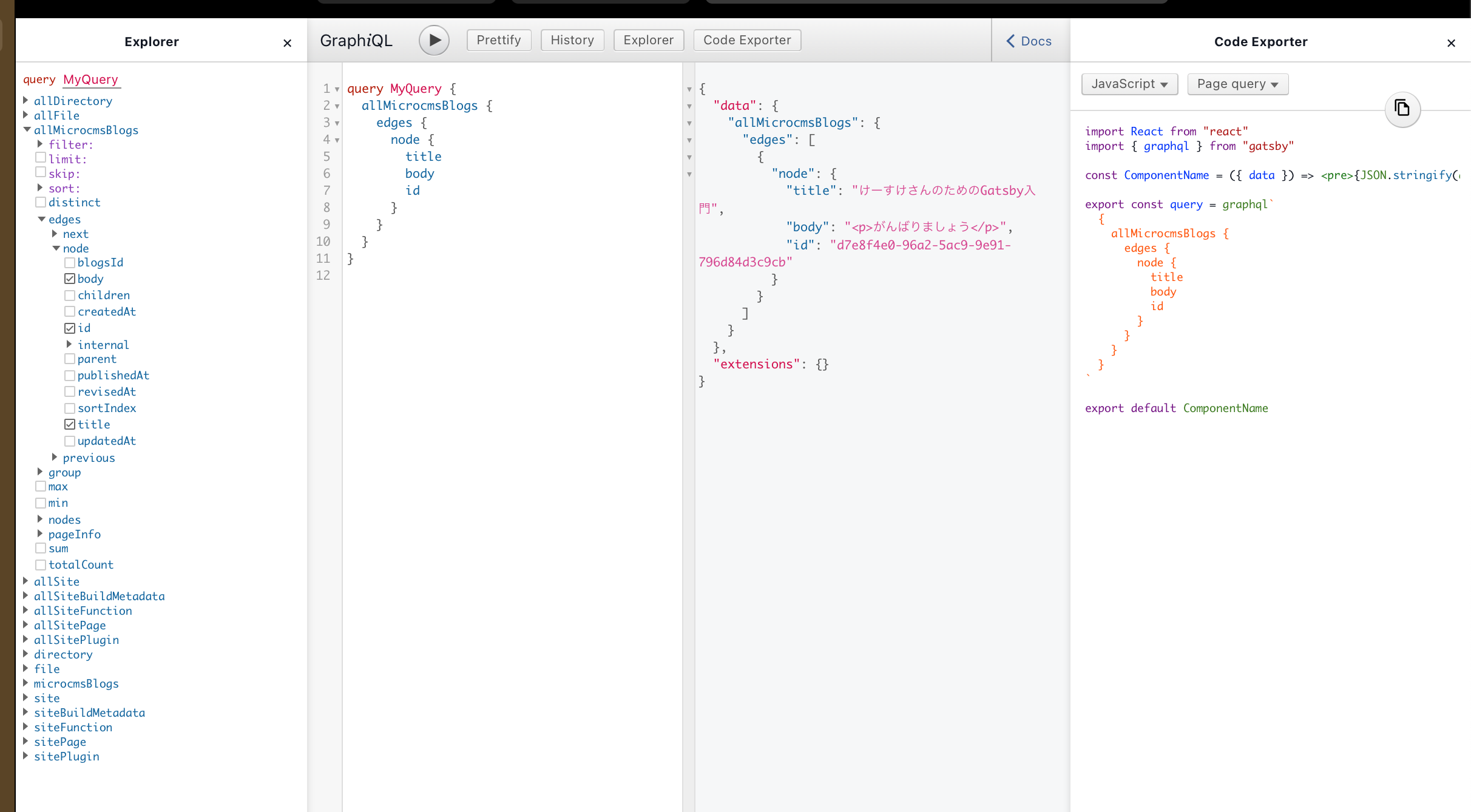
Task: Open the Page query type dropdown
Action: (x=1237, y=84)
